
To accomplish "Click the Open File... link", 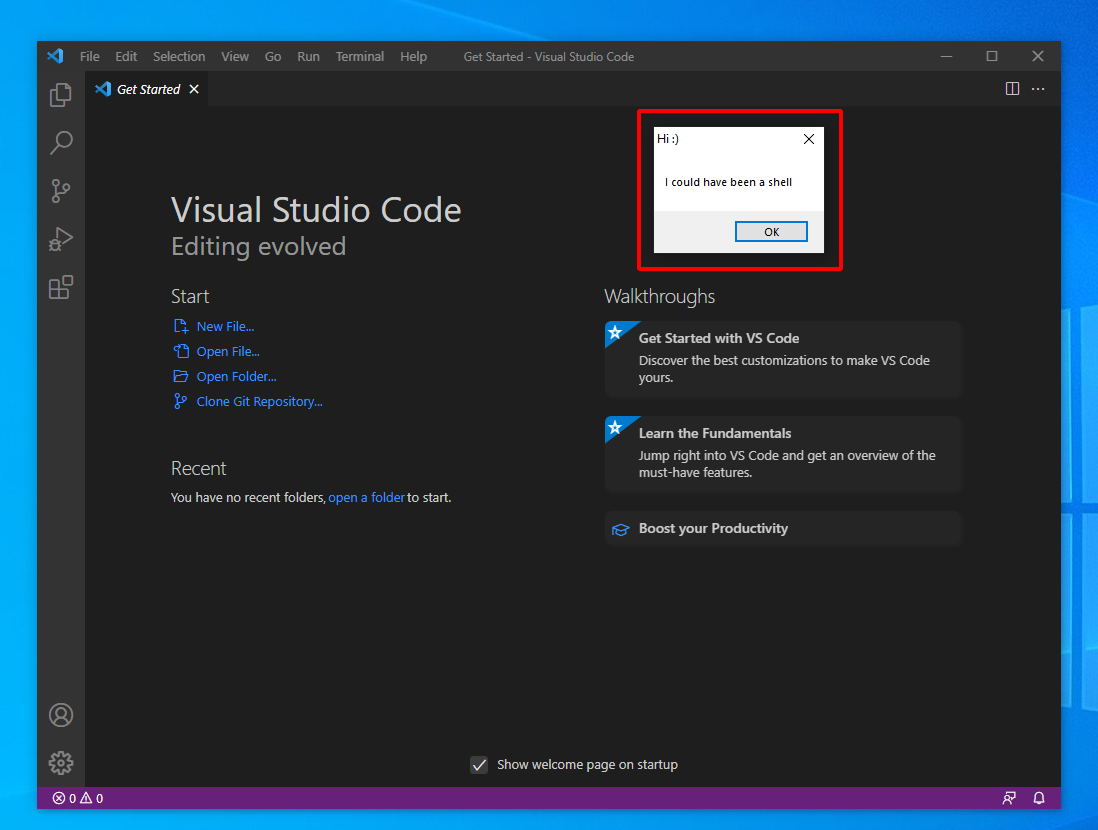I will 228,352.
